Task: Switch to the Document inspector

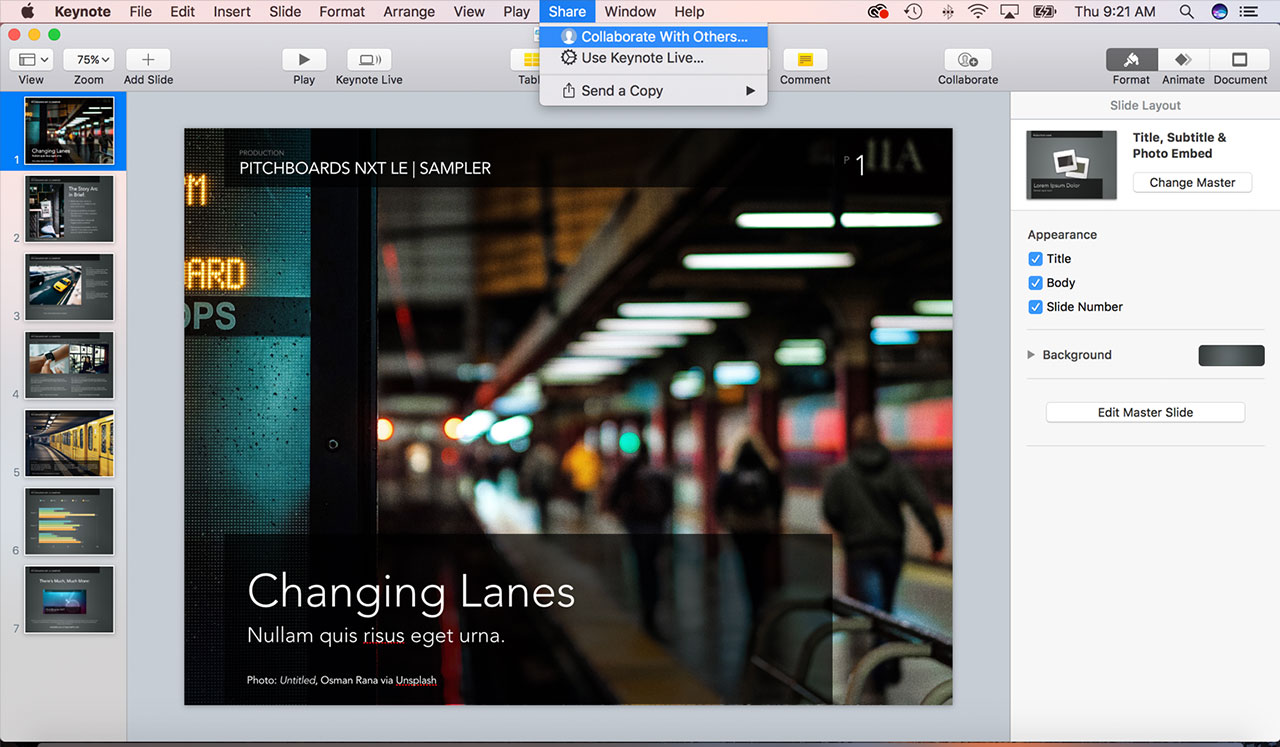Action: (x=1240, y=60)
